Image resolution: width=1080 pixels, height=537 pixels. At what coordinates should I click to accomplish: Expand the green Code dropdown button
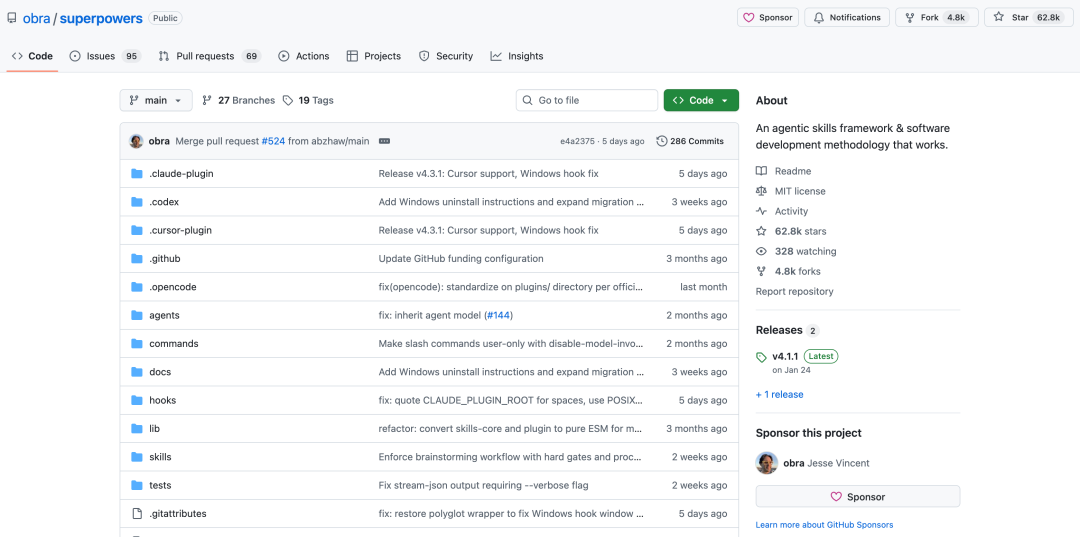pos(701,100)
